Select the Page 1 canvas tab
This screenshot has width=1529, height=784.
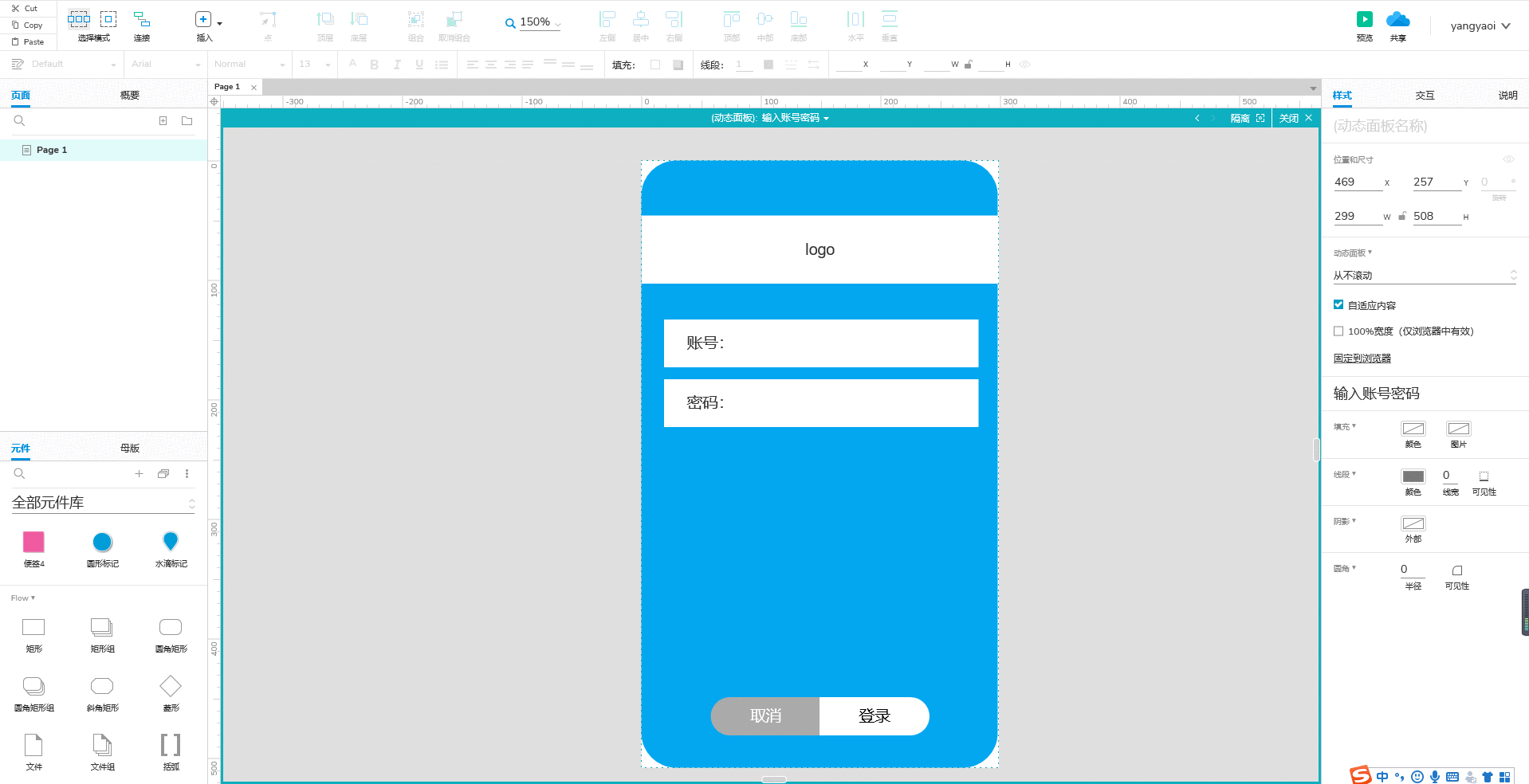pos(227,86)
